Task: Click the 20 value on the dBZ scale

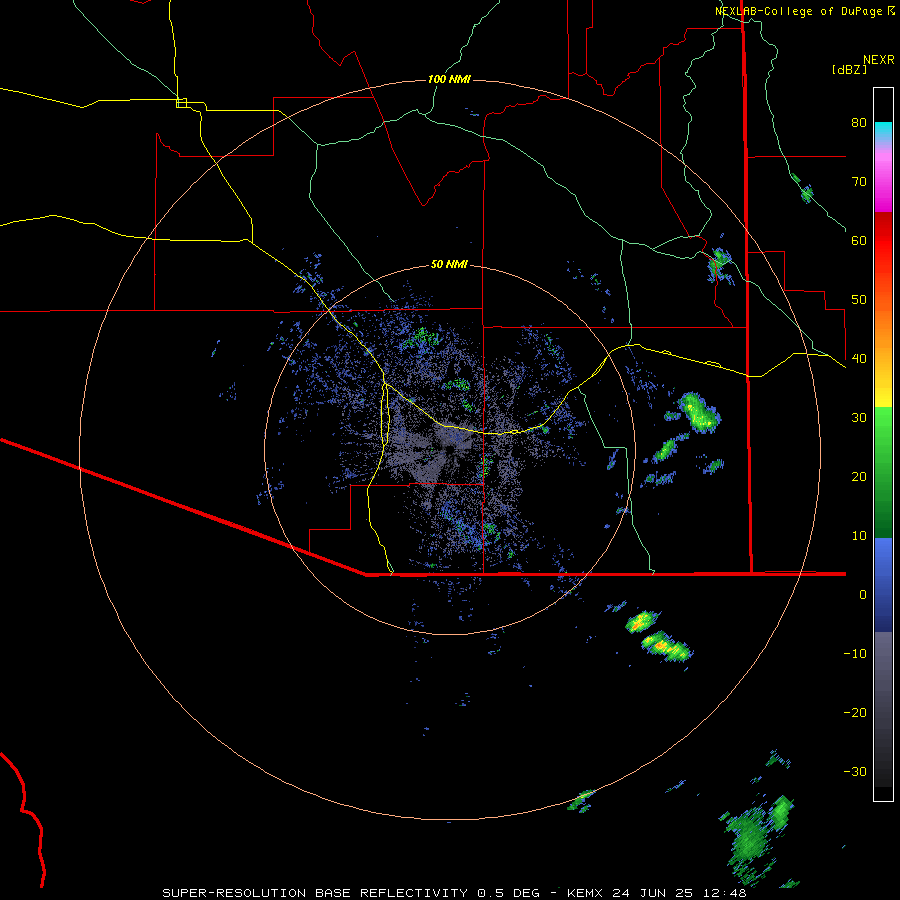Action: coord(859,477)
